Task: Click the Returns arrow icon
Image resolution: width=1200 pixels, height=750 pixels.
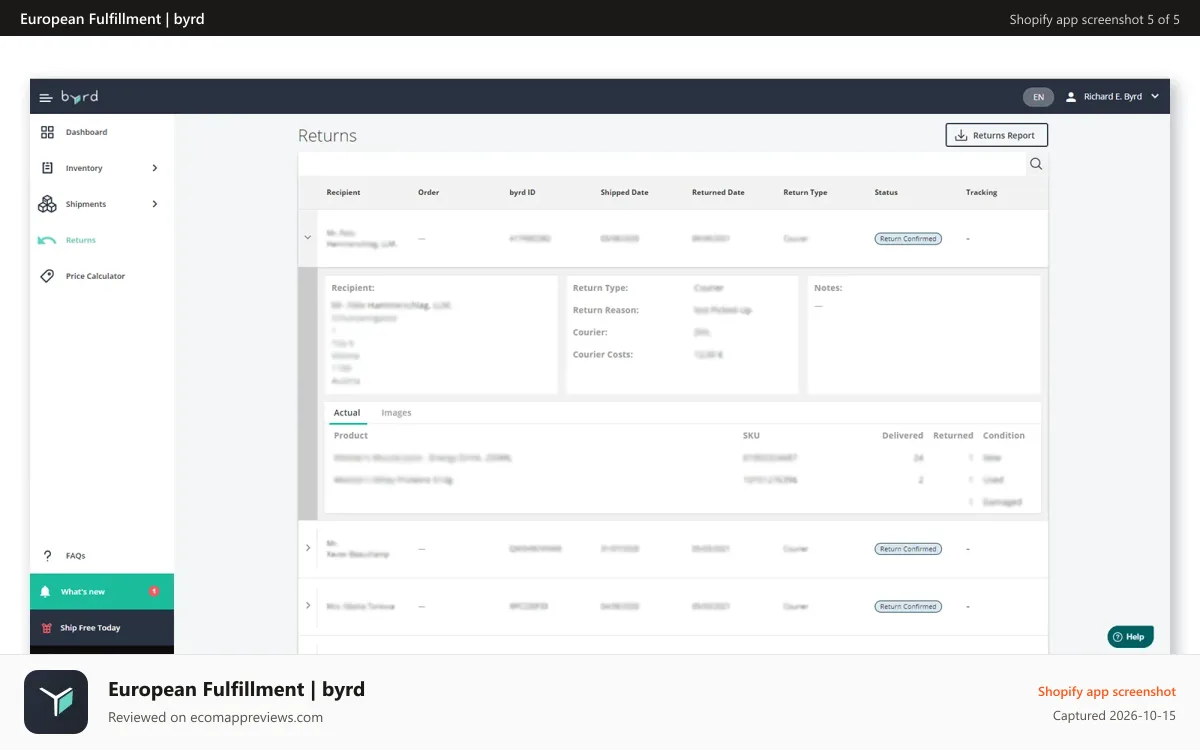Action: click(47, 240)
